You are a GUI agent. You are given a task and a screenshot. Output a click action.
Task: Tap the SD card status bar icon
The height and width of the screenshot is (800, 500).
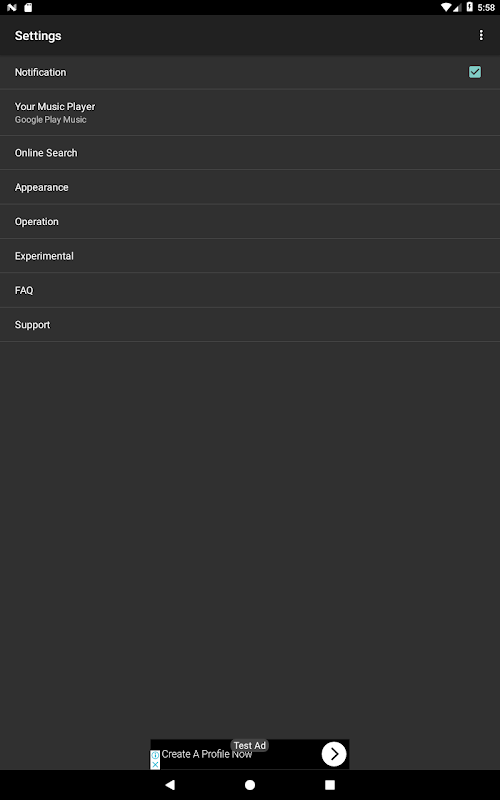pyautogui.click(x=29, y=8)
